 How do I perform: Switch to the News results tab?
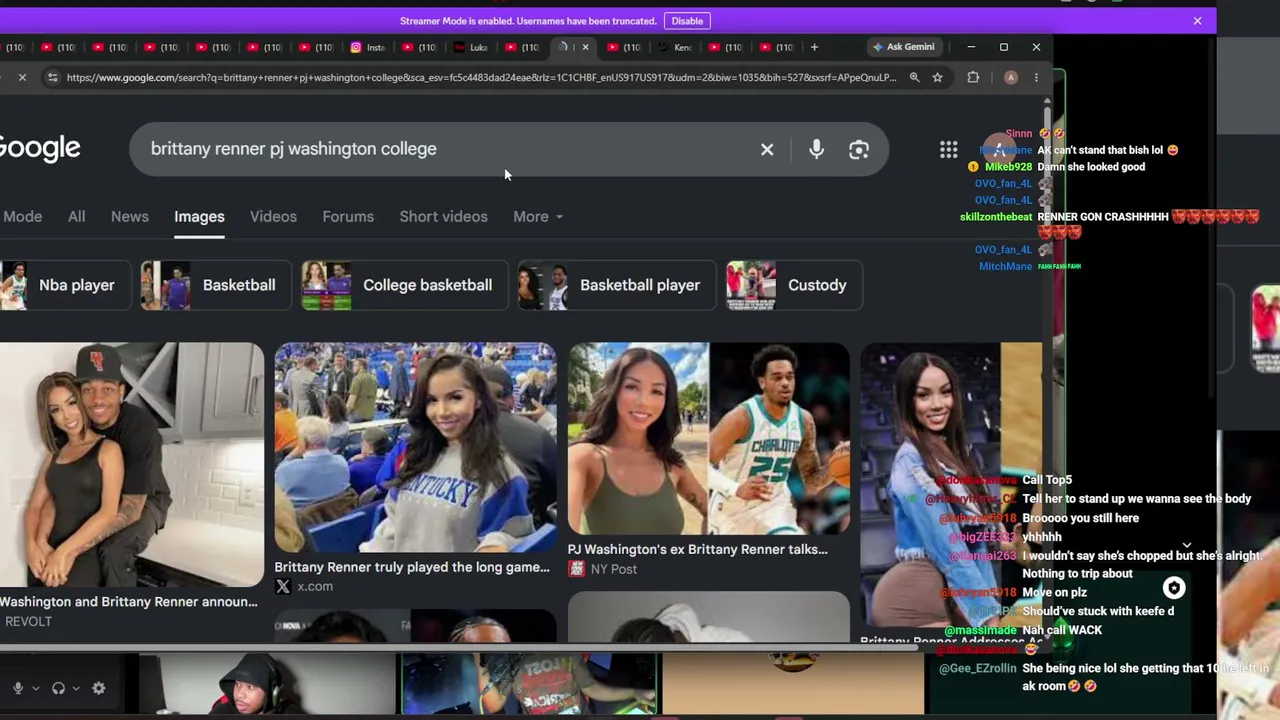(x=130, y=216)
